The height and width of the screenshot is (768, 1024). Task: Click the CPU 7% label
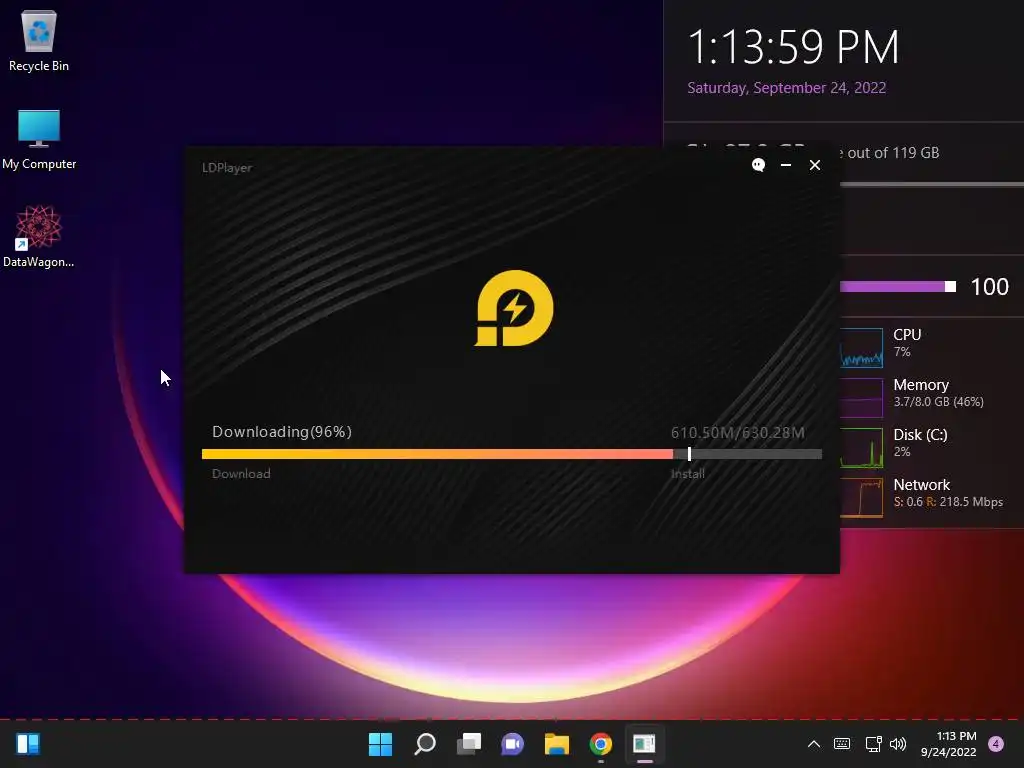tap(907, 342)
